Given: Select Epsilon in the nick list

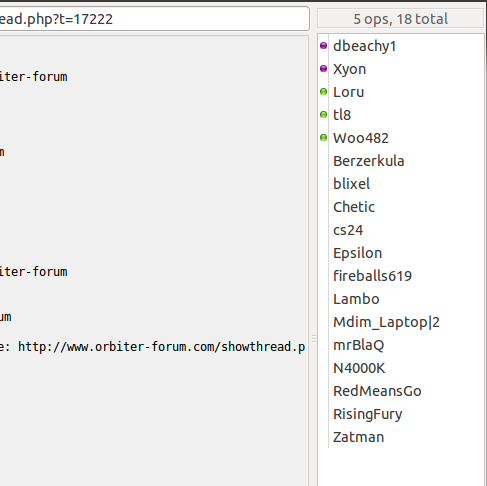Looking at the screenshot, I should tap(357, 253).
